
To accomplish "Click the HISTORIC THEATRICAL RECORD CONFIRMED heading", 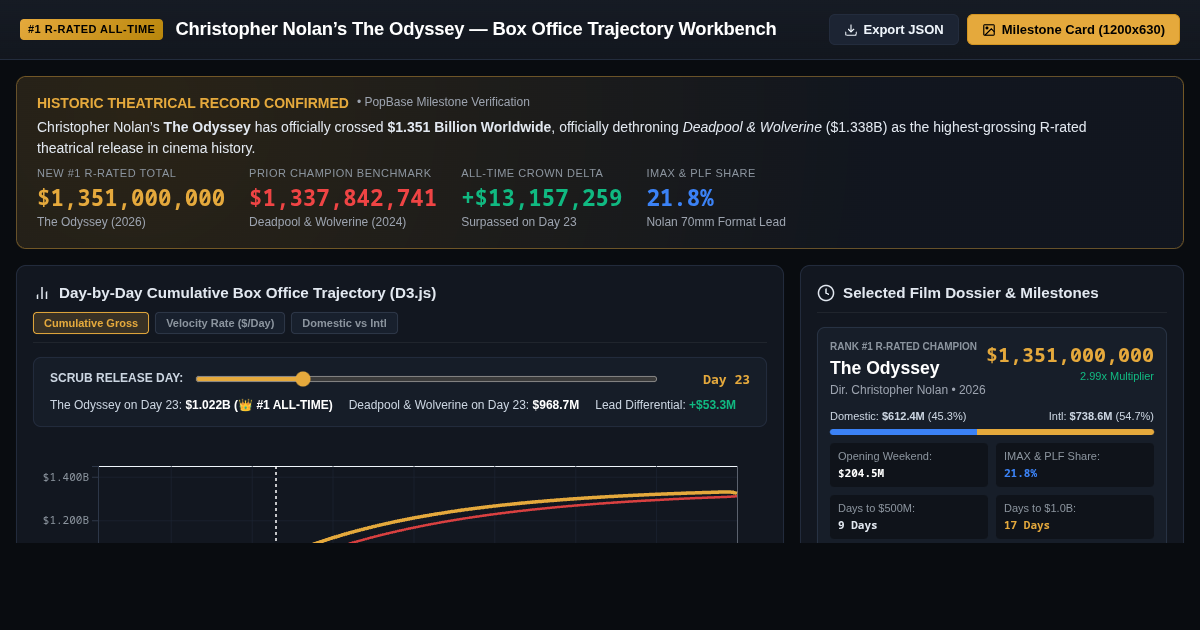I will [193, 103].
